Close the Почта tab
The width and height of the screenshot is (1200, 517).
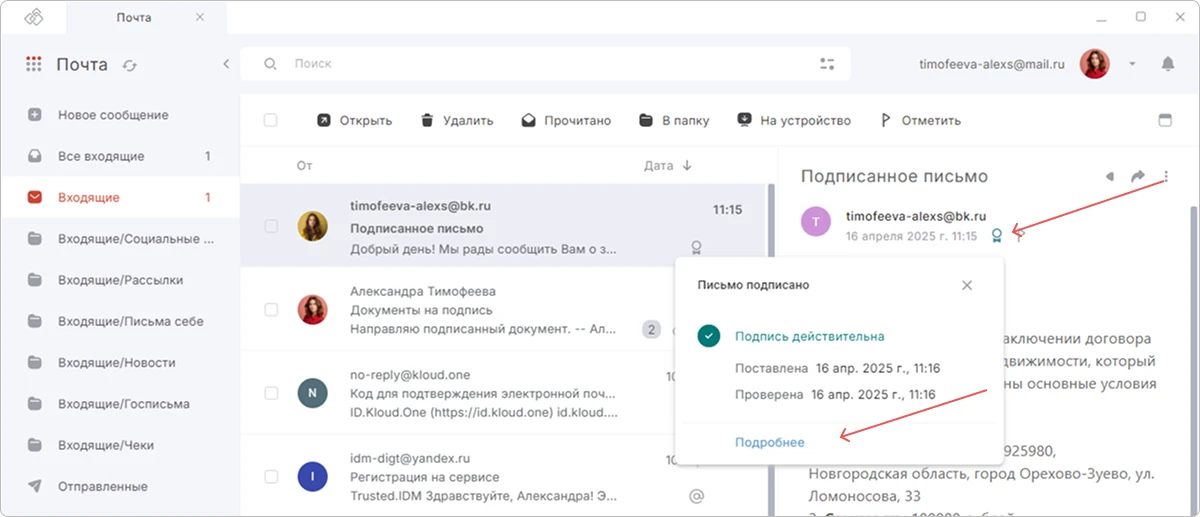[x=200, y=17]
